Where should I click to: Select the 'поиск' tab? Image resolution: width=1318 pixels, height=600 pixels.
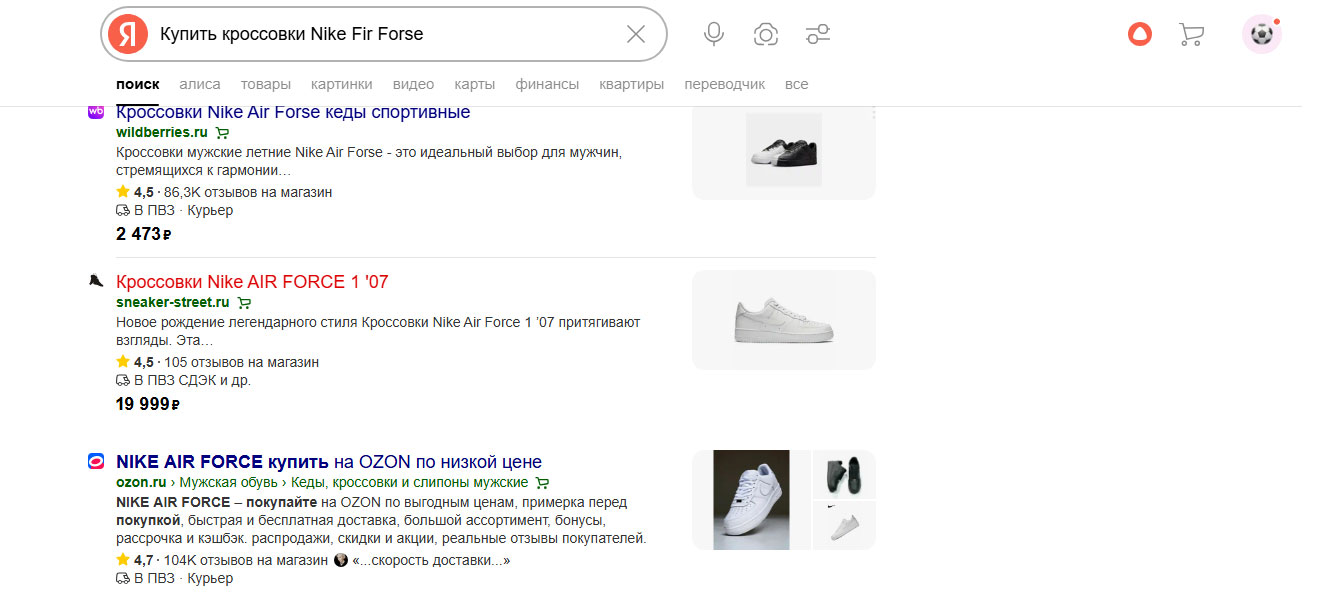coord(137,84)
